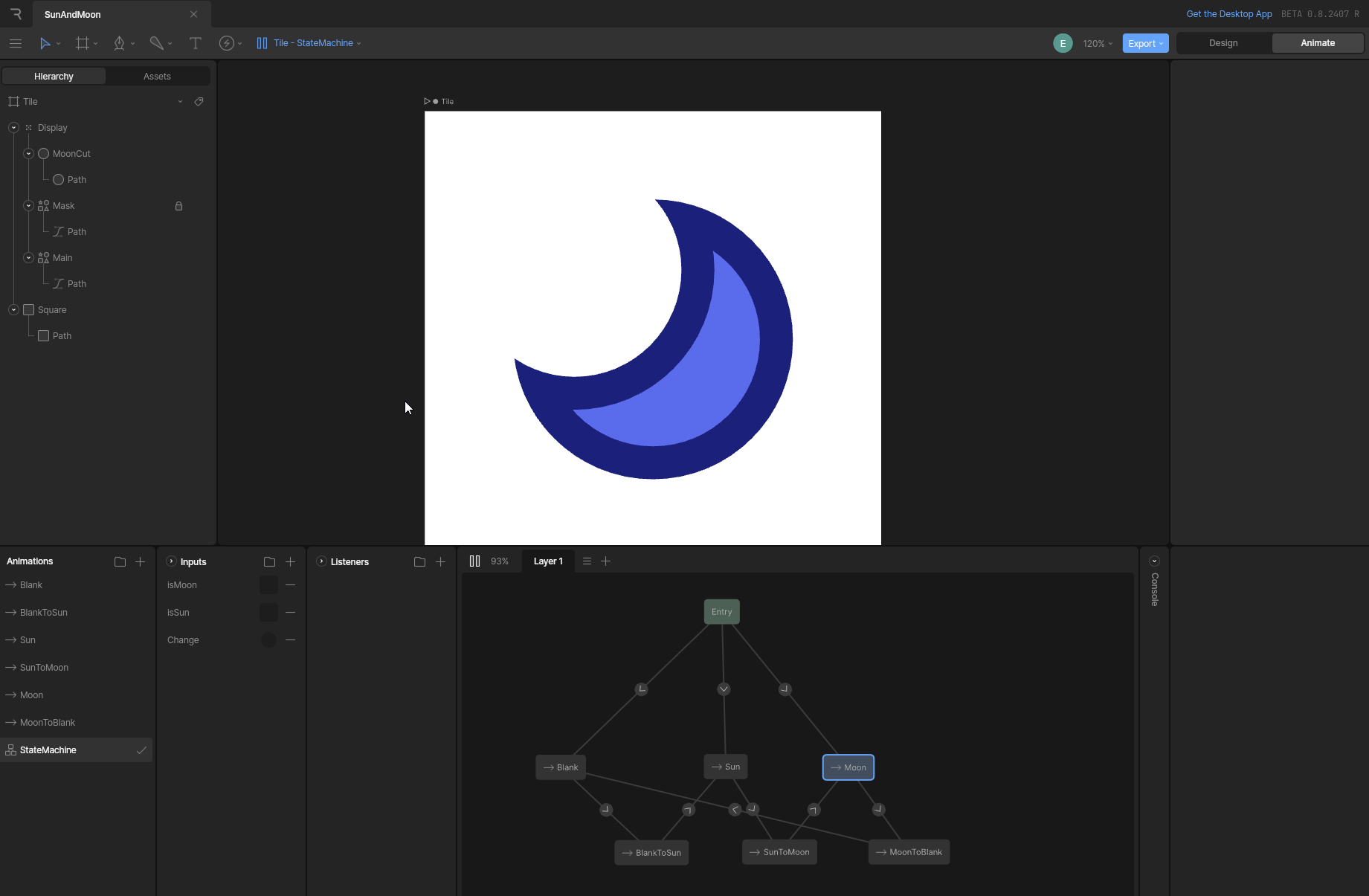Open the layers list icon beside Layer 1

click(x=587, y=561)
